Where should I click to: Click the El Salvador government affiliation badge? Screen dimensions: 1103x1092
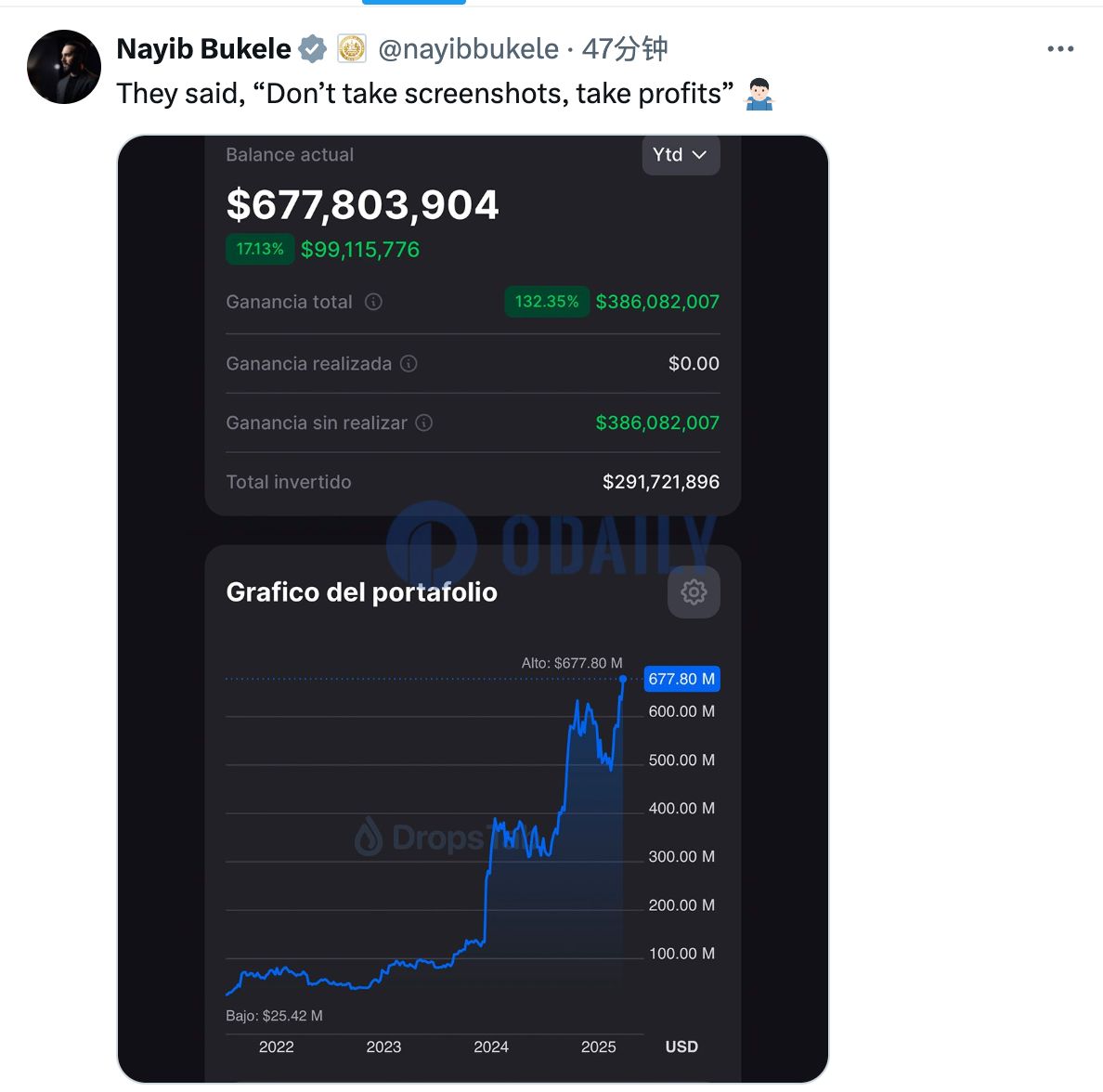351,49
